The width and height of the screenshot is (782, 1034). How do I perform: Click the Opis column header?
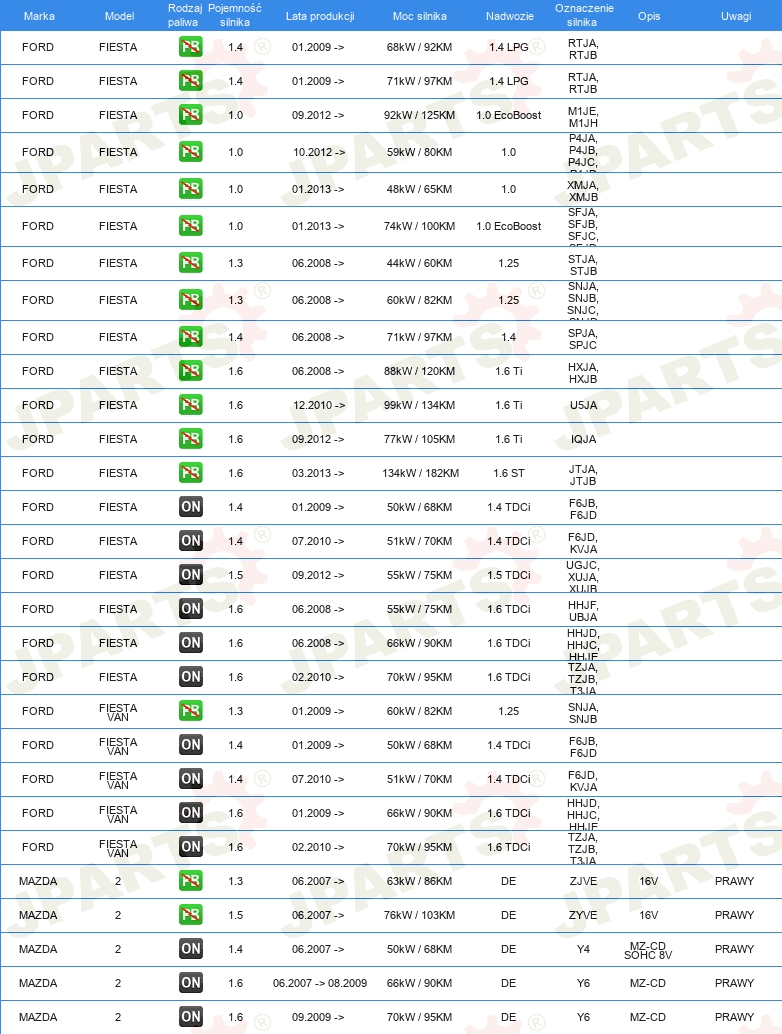649,16
